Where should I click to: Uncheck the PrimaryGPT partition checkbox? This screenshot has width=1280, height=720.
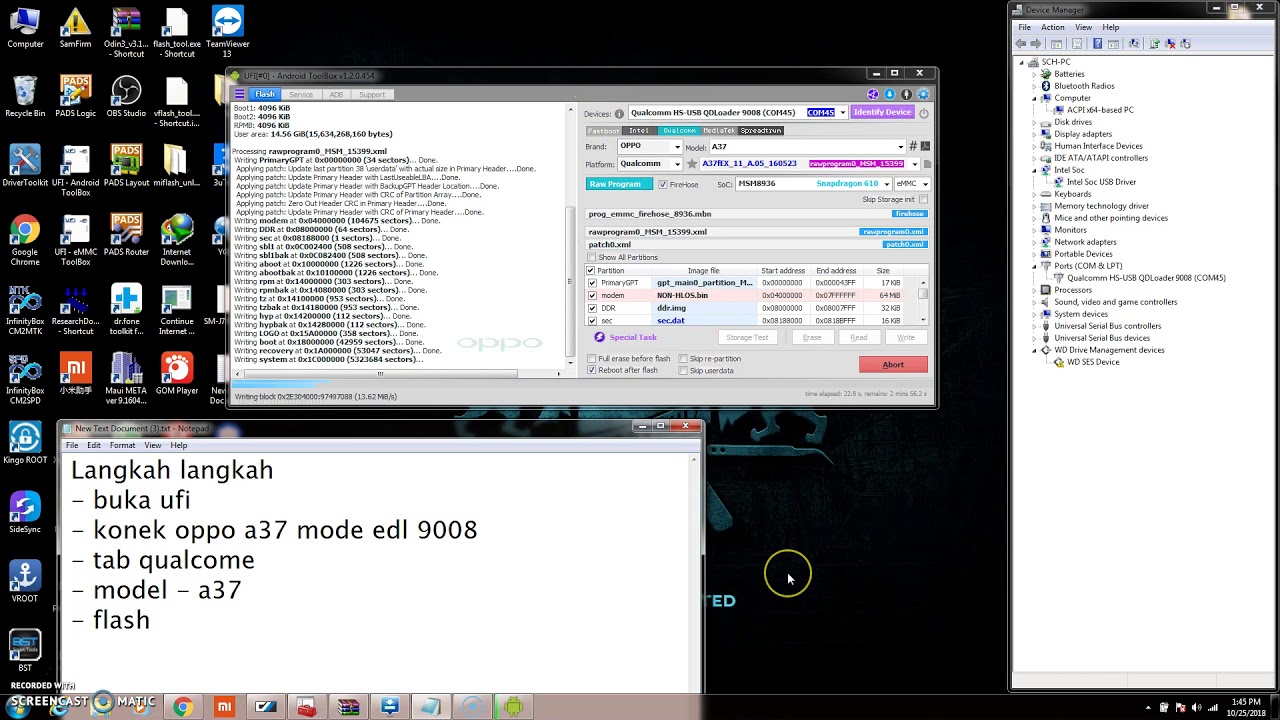591,283
